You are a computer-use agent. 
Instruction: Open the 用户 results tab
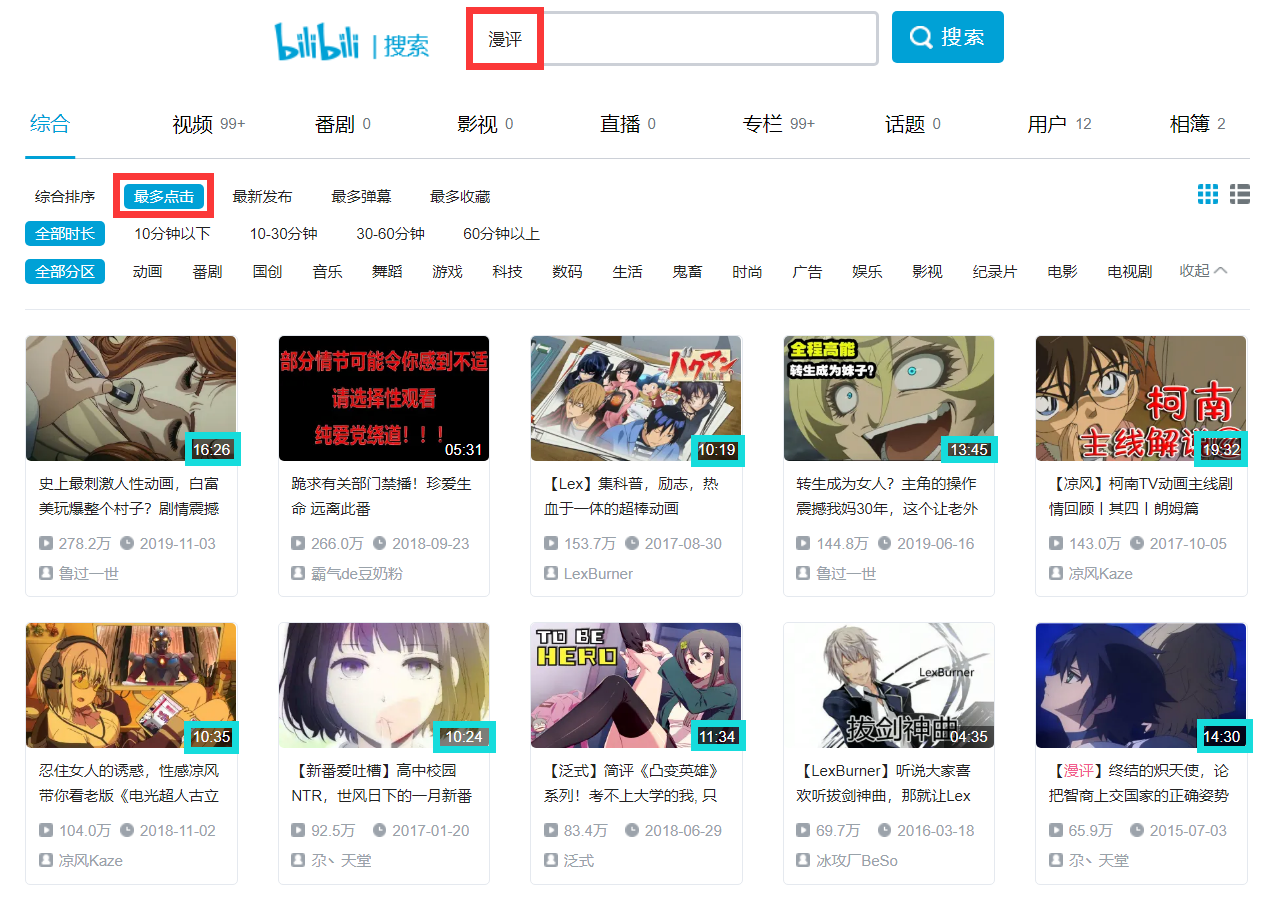click(1059, 124)
